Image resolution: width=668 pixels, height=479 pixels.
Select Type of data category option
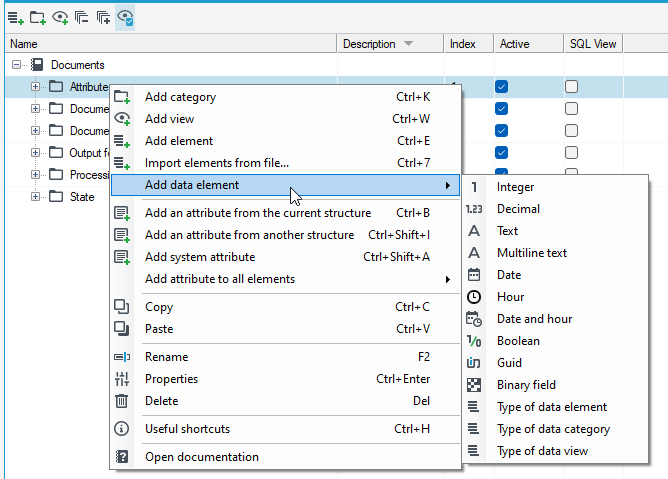[x=555, y=429]
